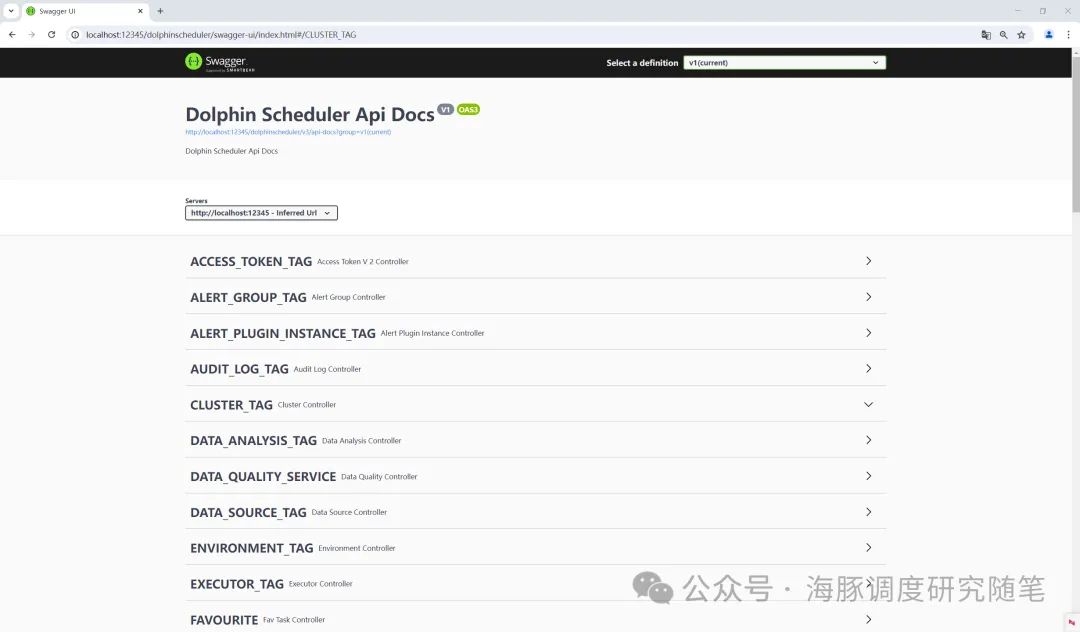Click the browser forward arrow
This screenshot has height=632, width=1080.
pyautogui.click(x=32, y=34)
